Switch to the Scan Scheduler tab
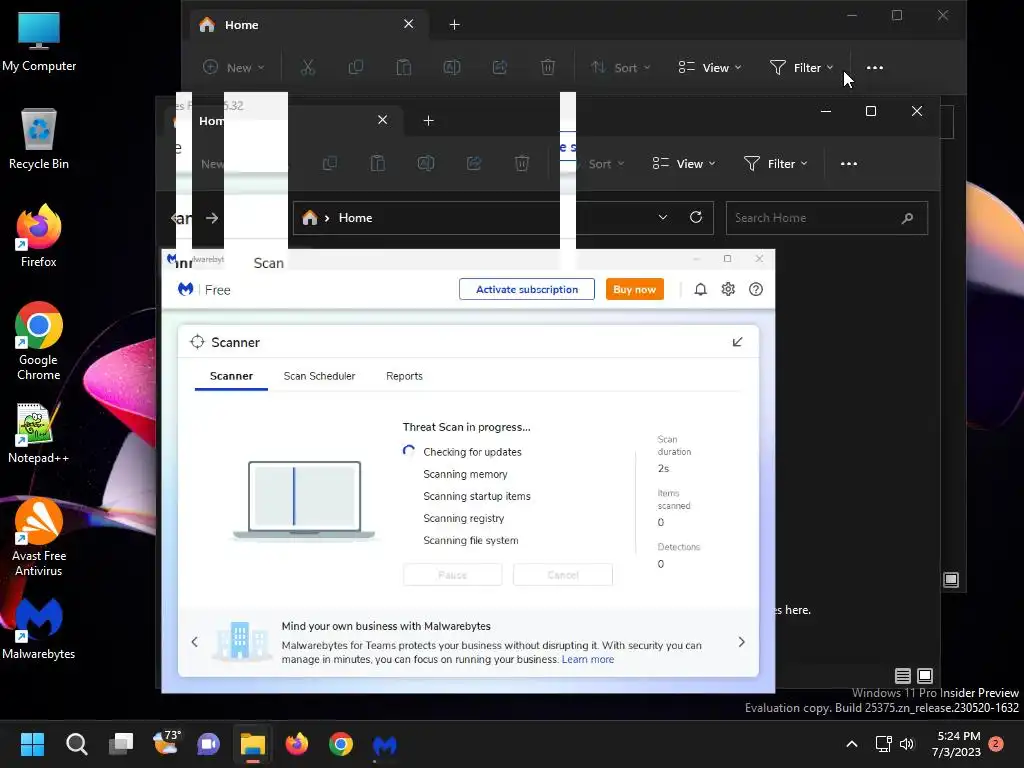The width and height of the screenshot is (1024, 768). pyautogui.click(x=319, y=376)
